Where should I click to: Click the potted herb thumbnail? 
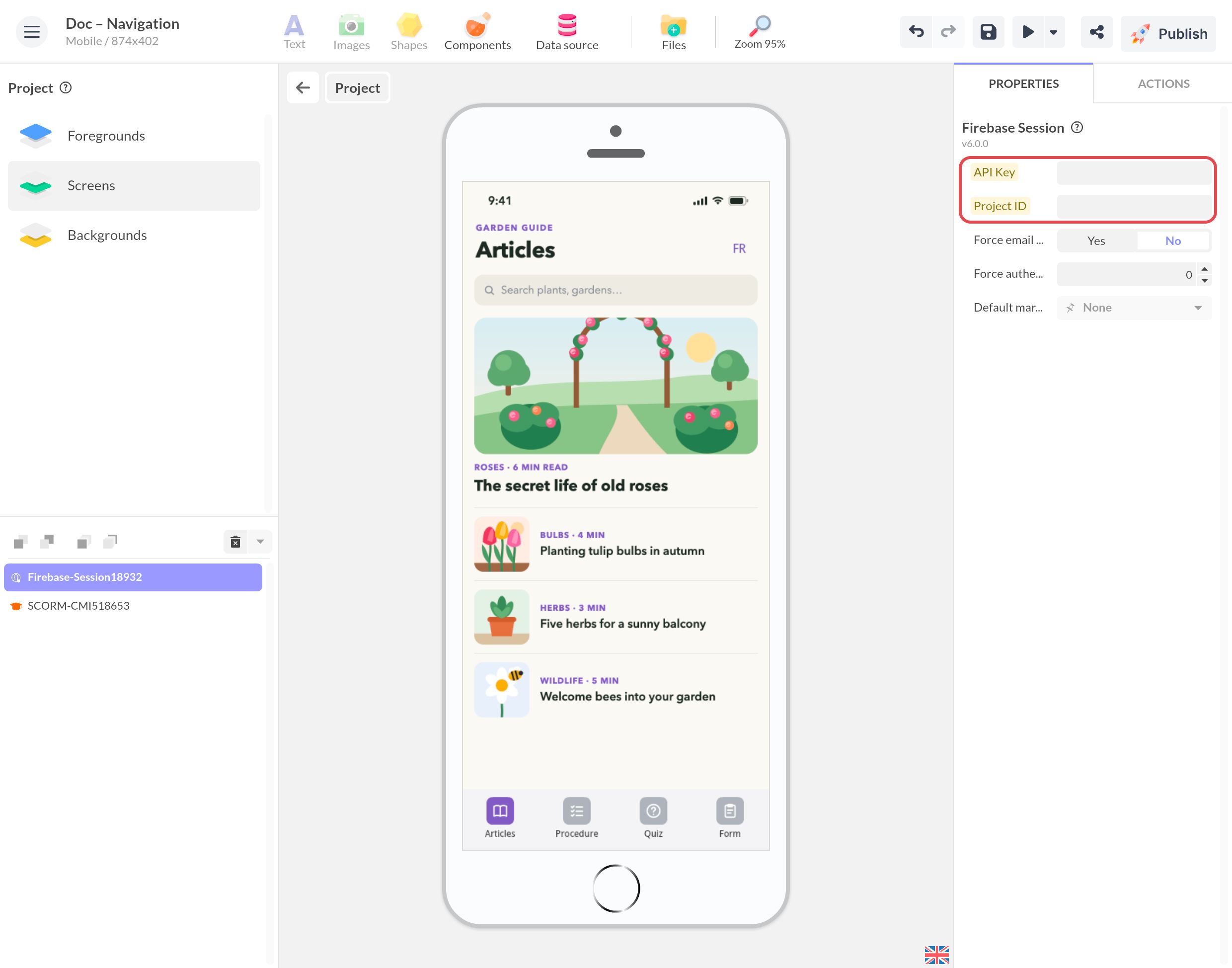501,617
